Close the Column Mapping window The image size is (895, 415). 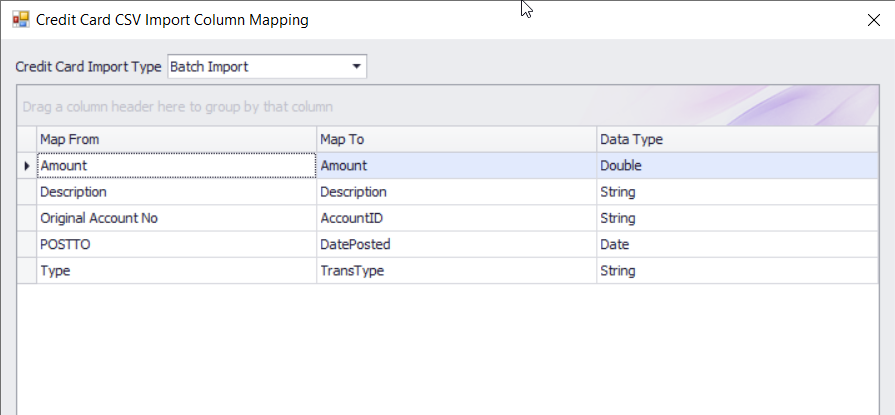tap(871, 19)
